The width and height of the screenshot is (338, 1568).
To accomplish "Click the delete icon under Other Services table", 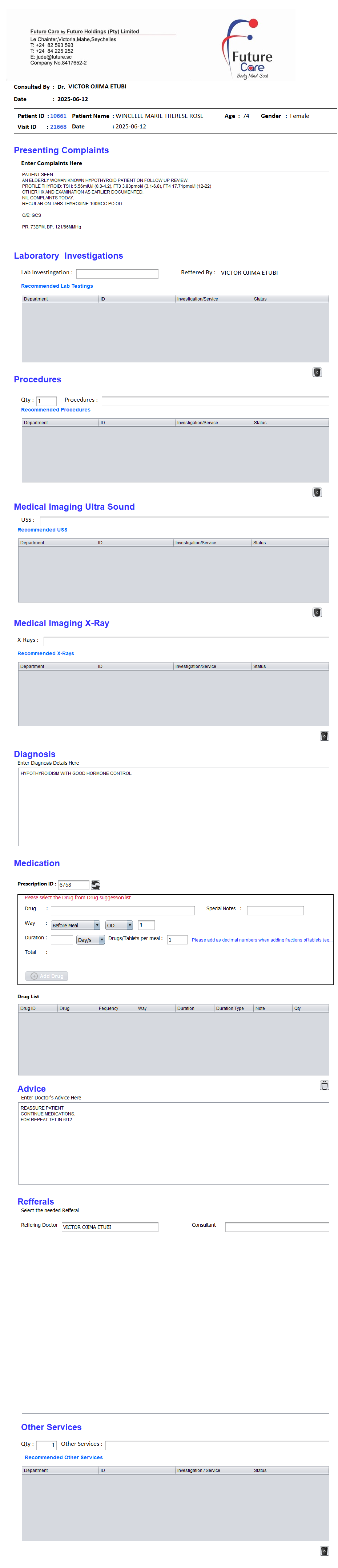I will (324, 1550).
